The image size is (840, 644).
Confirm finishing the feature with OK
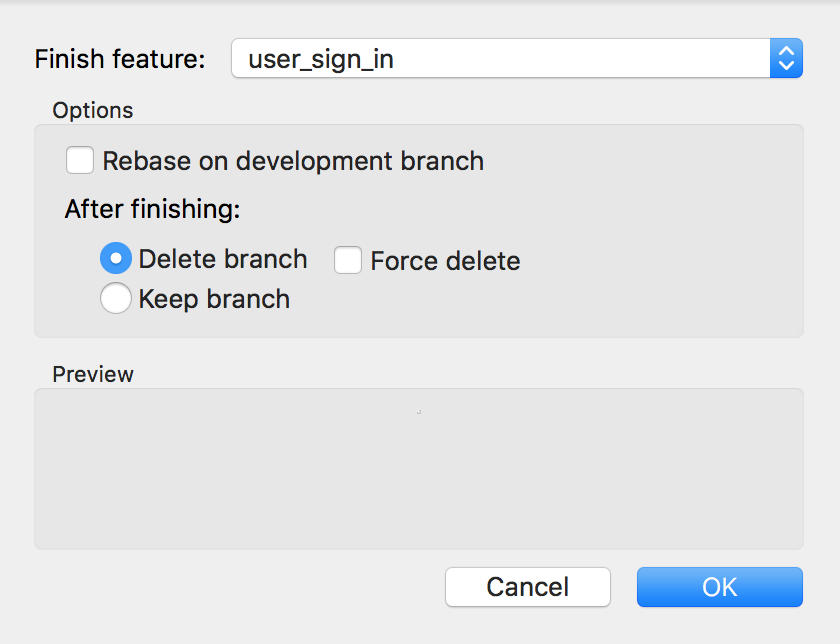coord(719,587)
